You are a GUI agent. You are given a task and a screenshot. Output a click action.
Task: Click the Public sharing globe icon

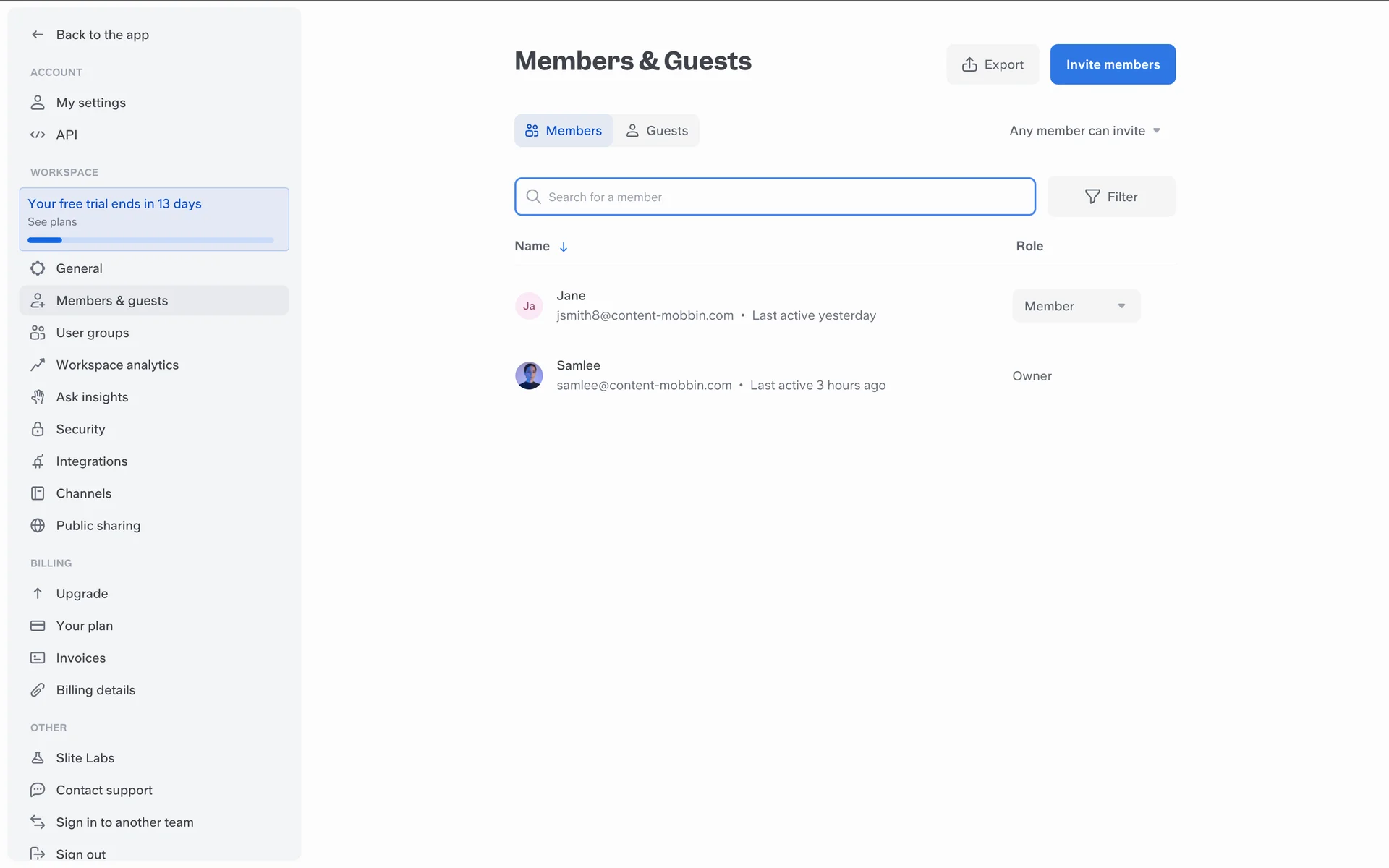tap(38, 526)
